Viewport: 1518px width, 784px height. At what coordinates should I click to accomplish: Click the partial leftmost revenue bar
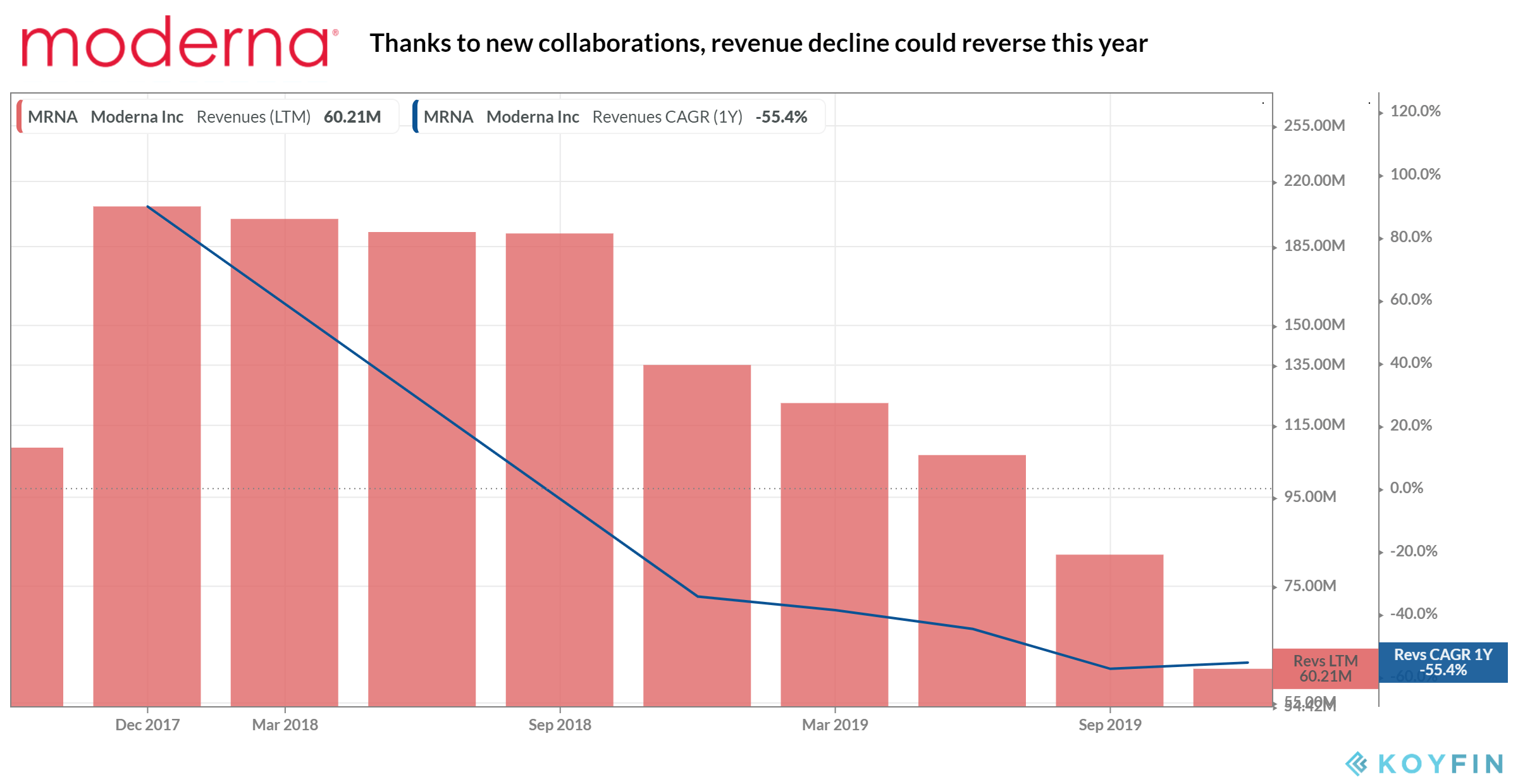pos(37,577)
